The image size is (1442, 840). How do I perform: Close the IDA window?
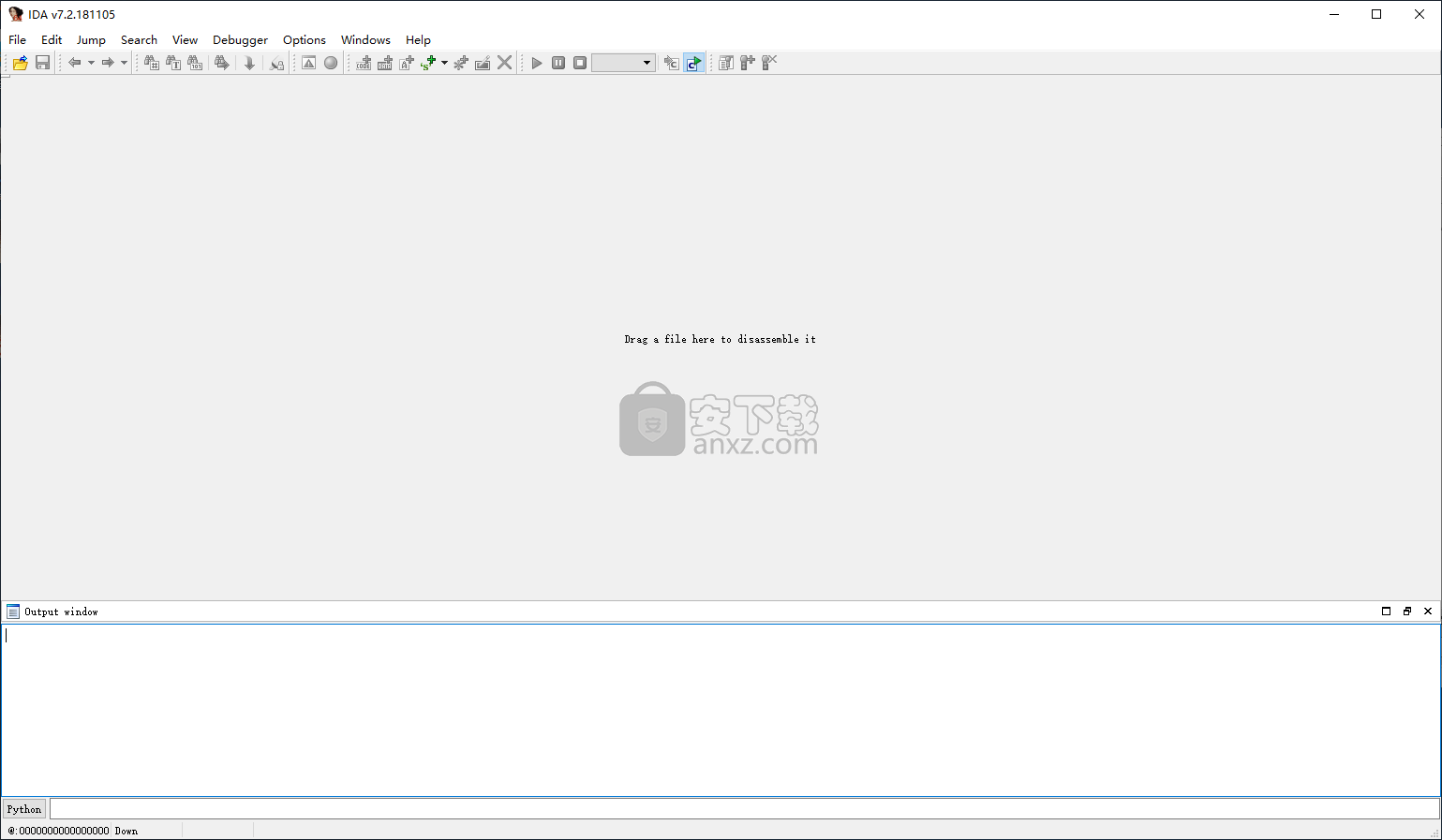point(1420,14)
